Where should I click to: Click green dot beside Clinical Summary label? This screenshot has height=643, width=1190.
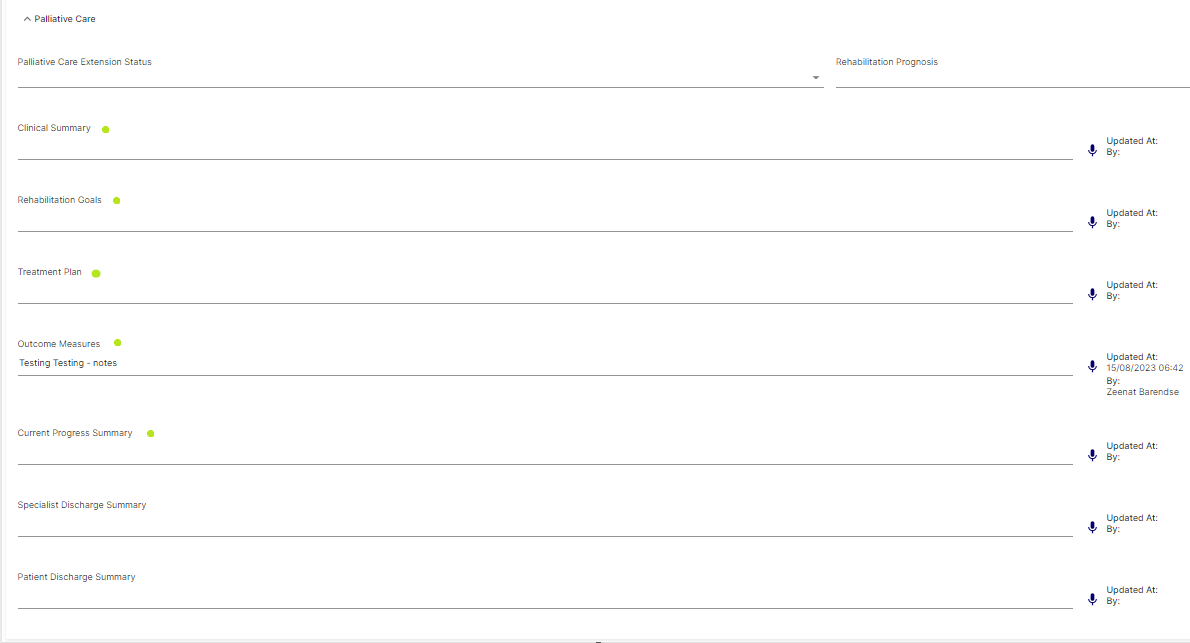point(105,129)
